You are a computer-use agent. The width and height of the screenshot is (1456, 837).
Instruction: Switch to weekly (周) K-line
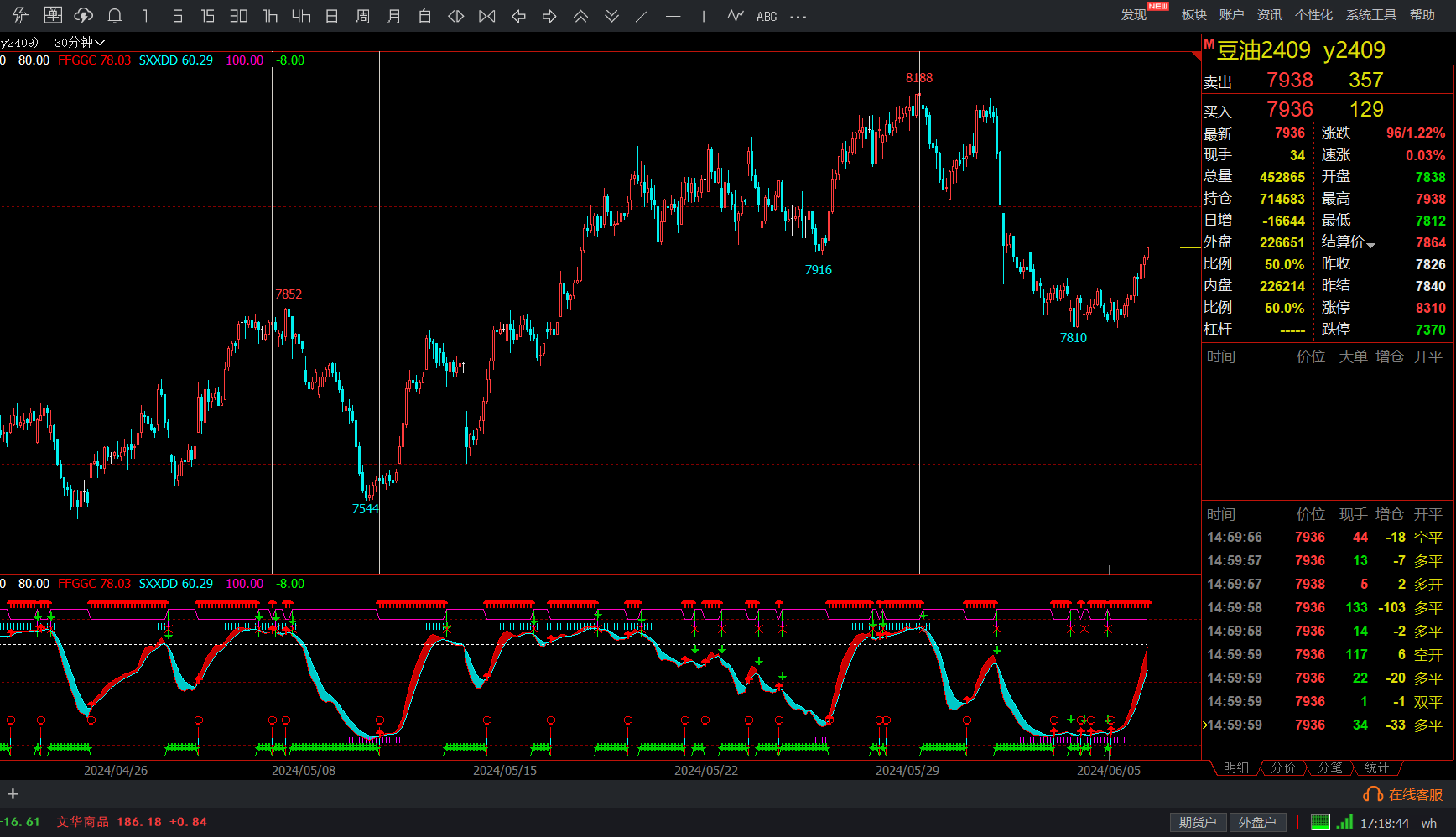(x=362, y=15)
